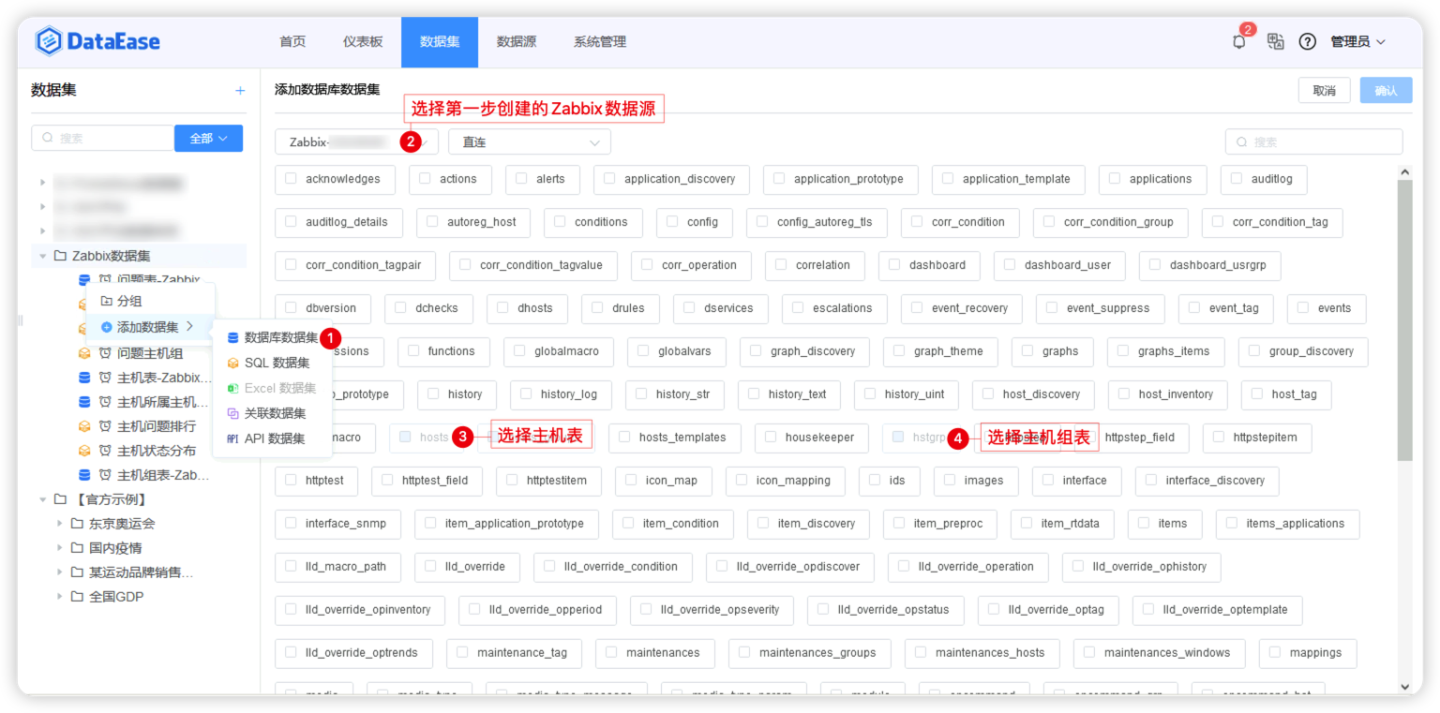
Task: Select the auditlog table checkbox
Action: (x=1237, y=179)
